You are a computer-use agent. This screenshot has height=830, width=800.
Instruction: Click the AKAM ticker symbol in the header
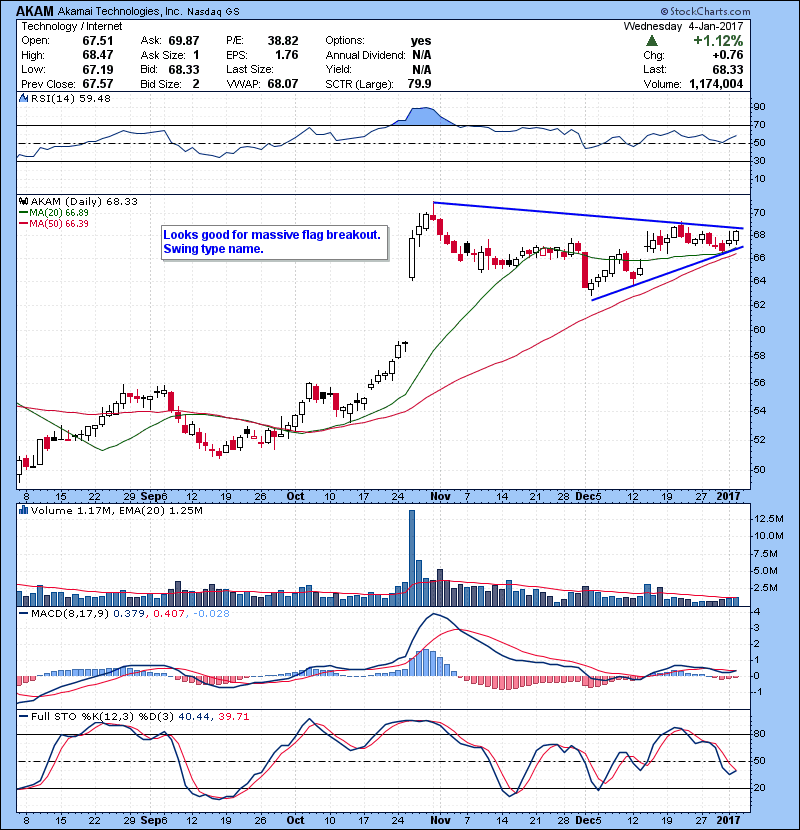(35, 11)
